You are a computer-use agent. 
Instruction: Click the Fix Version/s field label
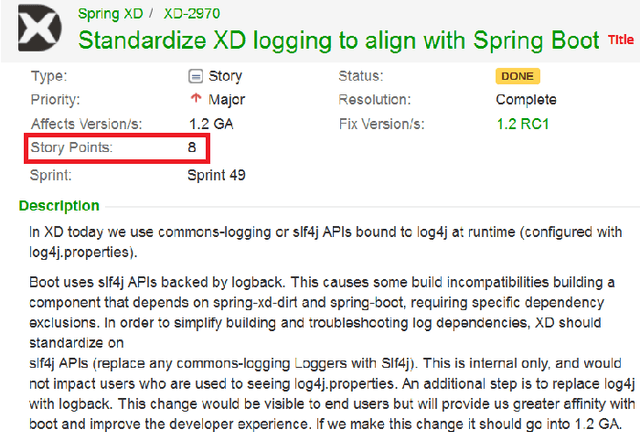tap(381, 124)
